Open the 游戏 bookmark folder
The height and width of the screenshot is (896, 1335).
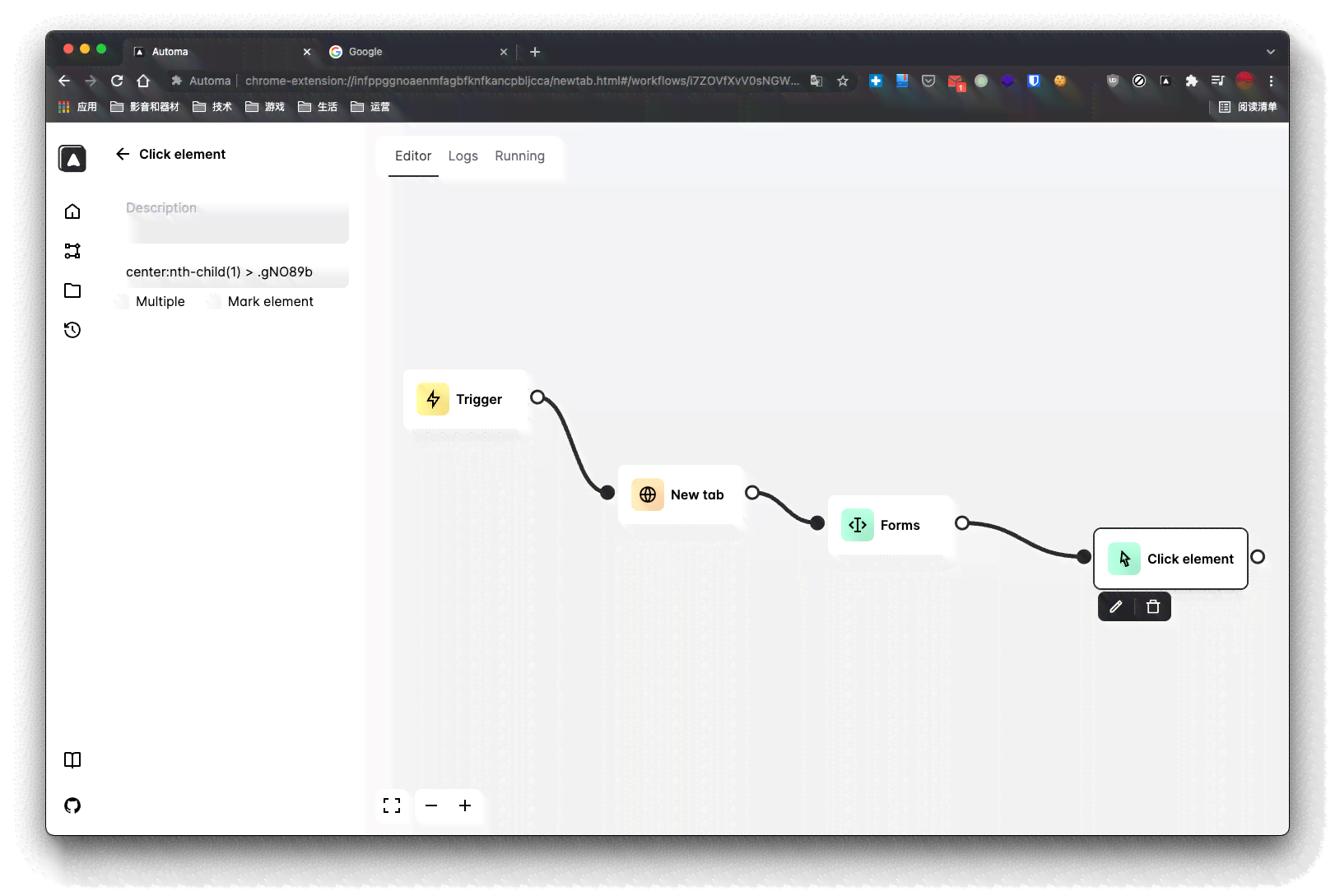coord(265,107)
